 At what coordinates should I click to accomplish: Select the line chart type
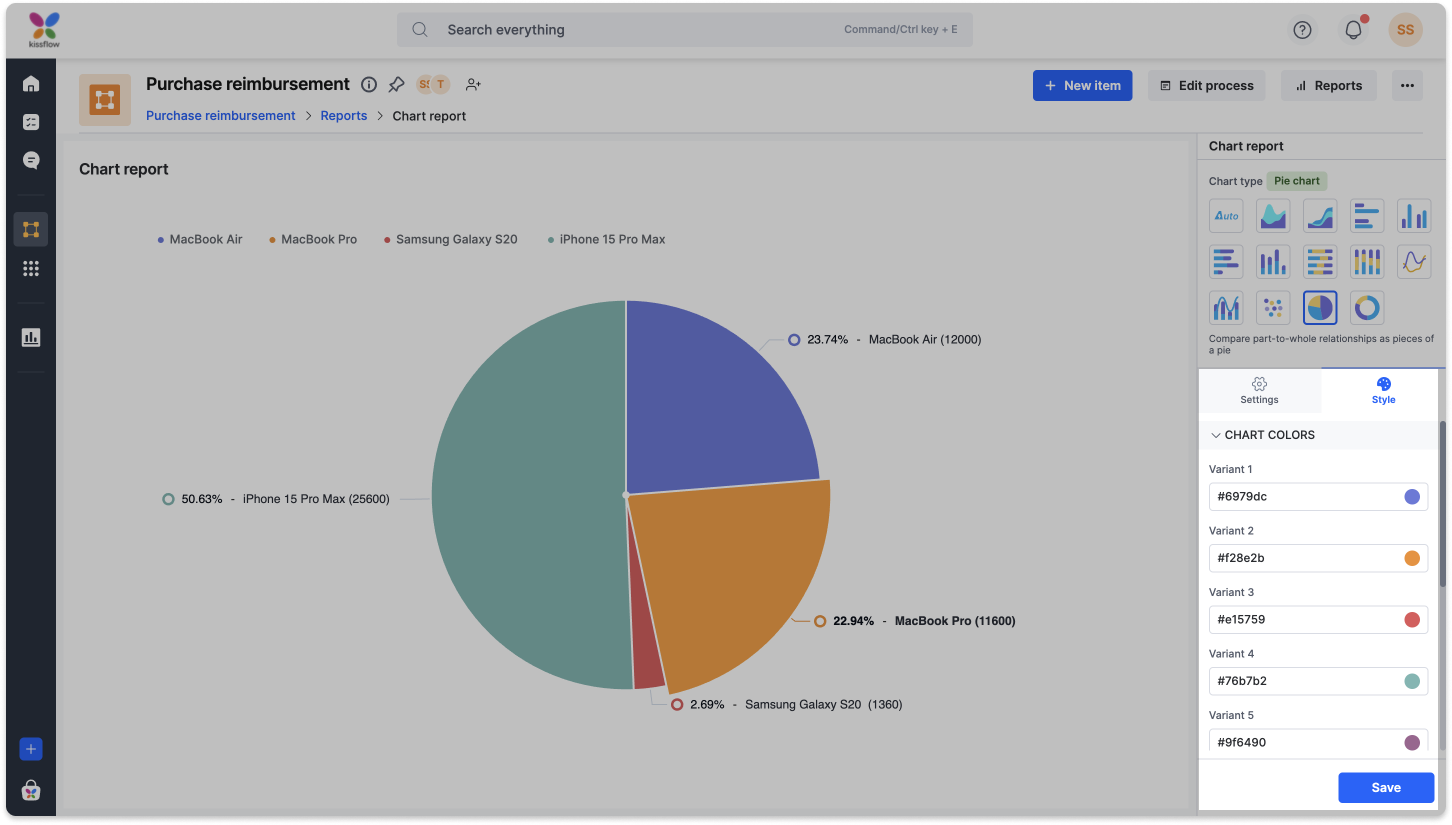click(1414, 262)
